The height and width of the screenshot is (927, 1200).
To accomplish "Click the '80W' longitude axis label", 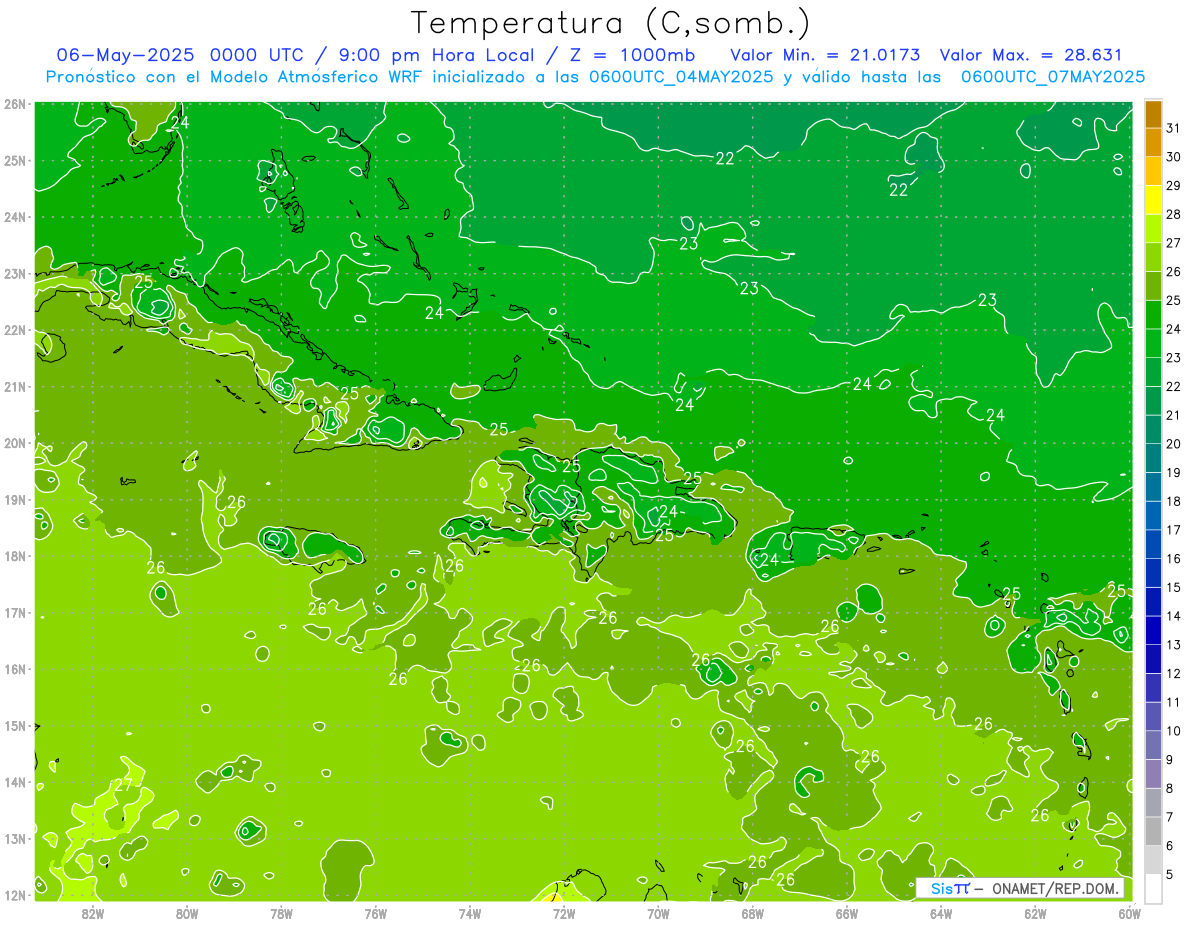I will (x=186, y=912).
